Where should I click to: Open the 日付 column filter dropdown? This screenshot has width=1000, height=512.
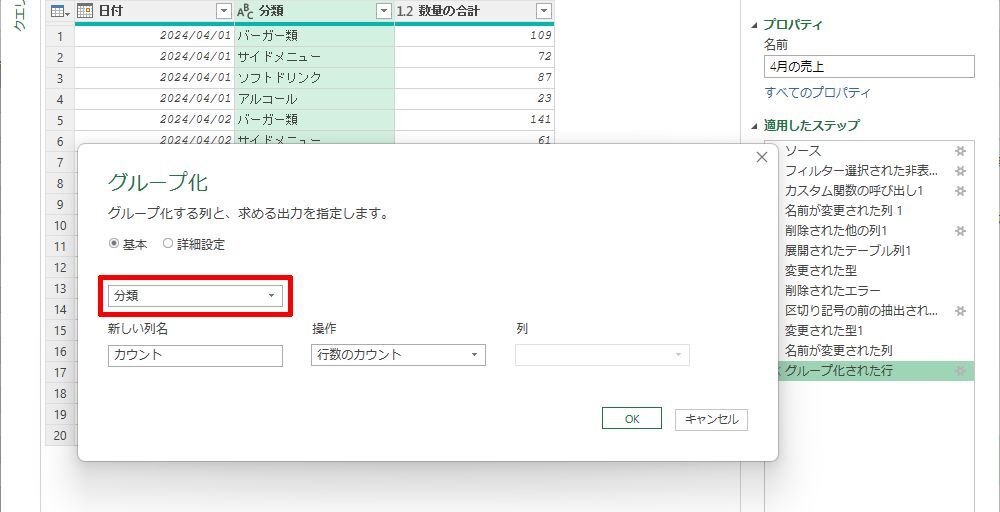(x=223, y=11)
